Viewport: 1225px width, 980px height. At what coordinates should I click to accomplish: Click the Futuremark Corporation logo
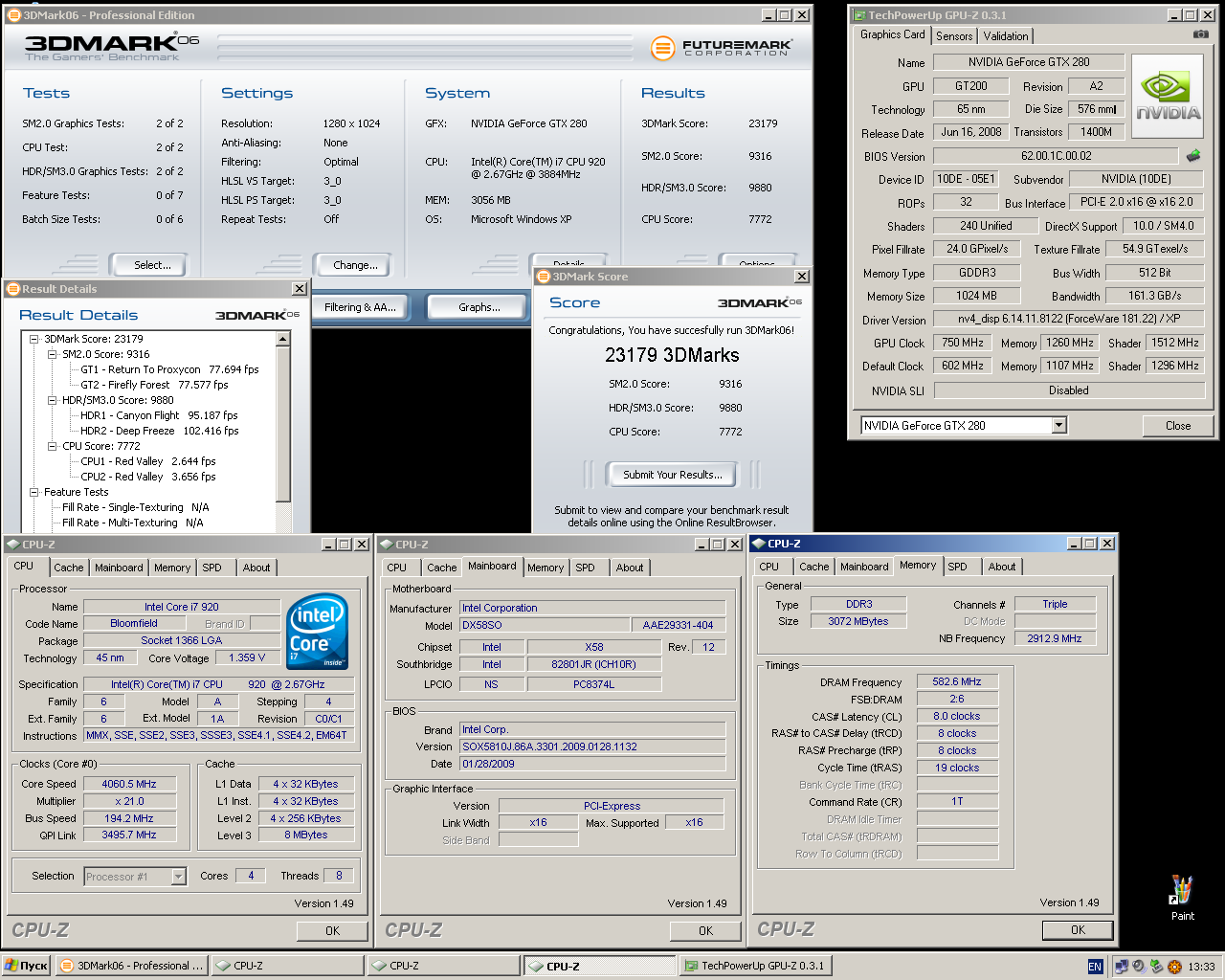coord(721,47)
